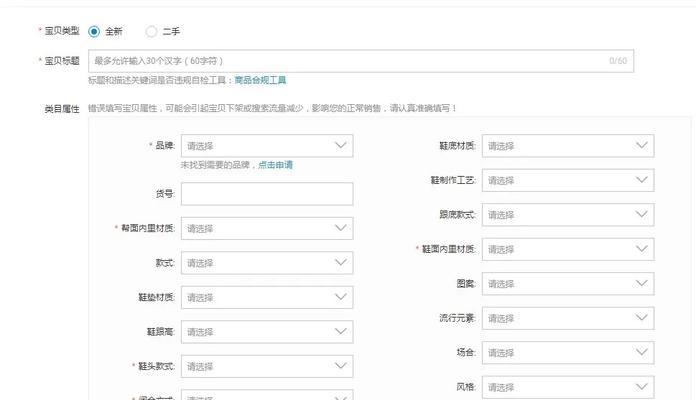The height and width of the screenshot is (400, 696).
Task: Click the 宝贝类型 label
Action: pos(62,31)
